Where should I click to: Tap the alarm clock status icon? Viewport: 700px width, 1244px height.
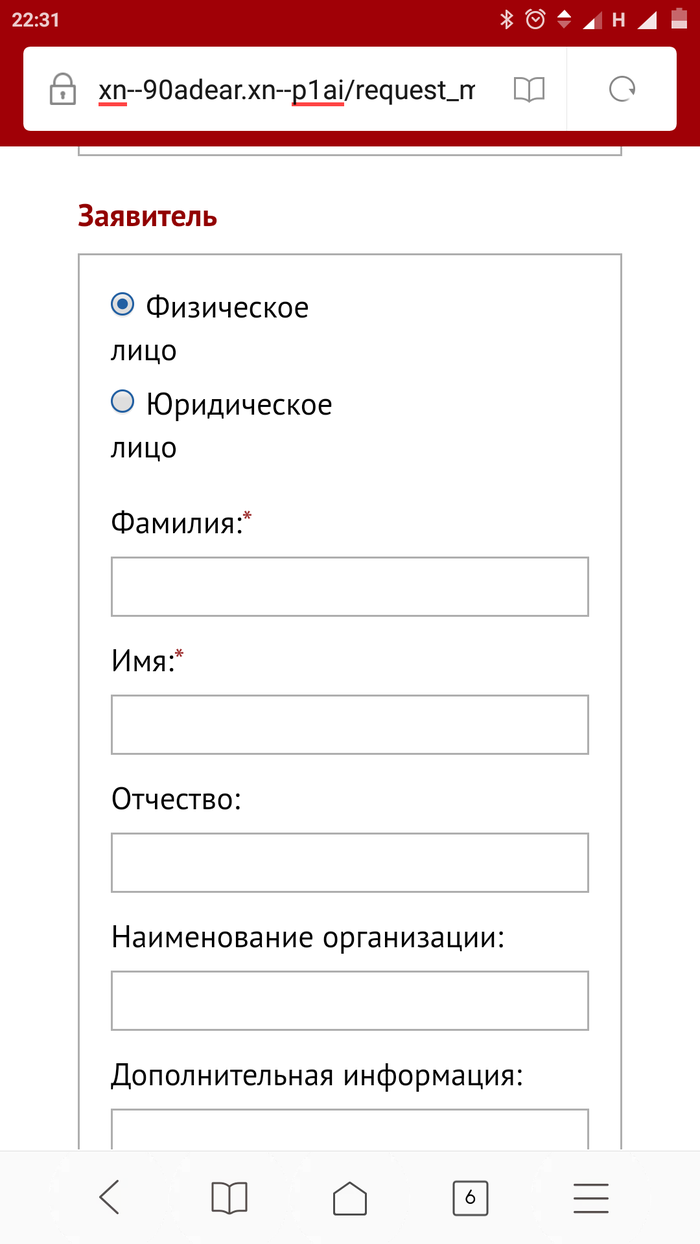click(x=536, y=19)
